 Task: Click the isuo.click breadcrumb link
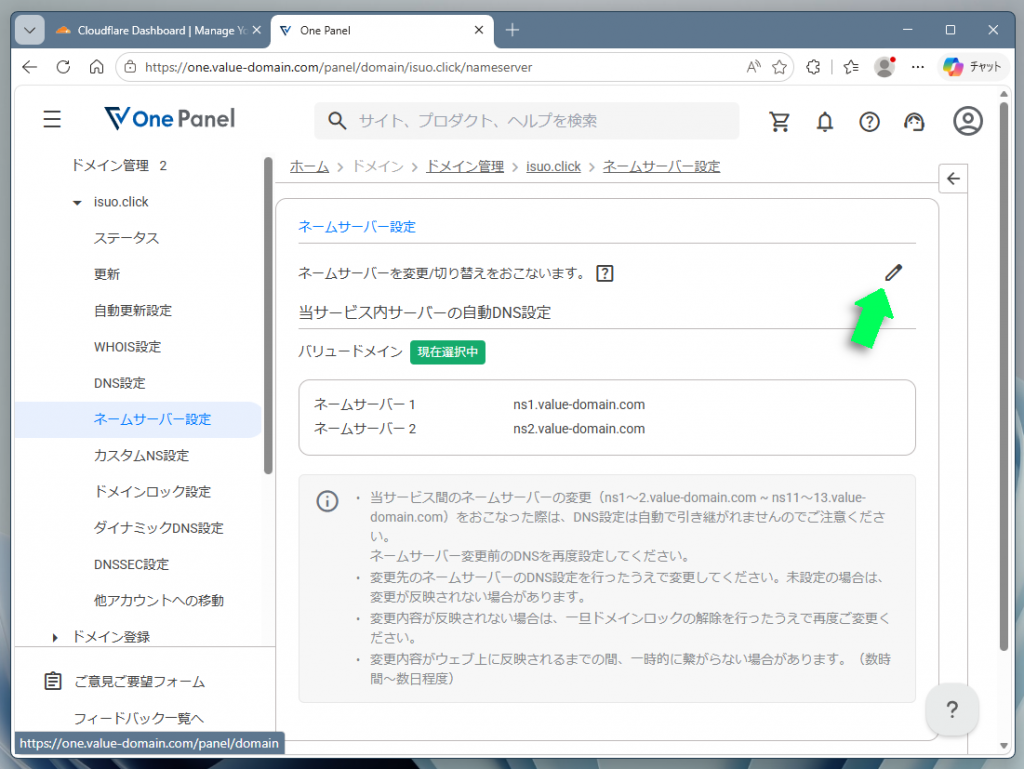(553, 166)
